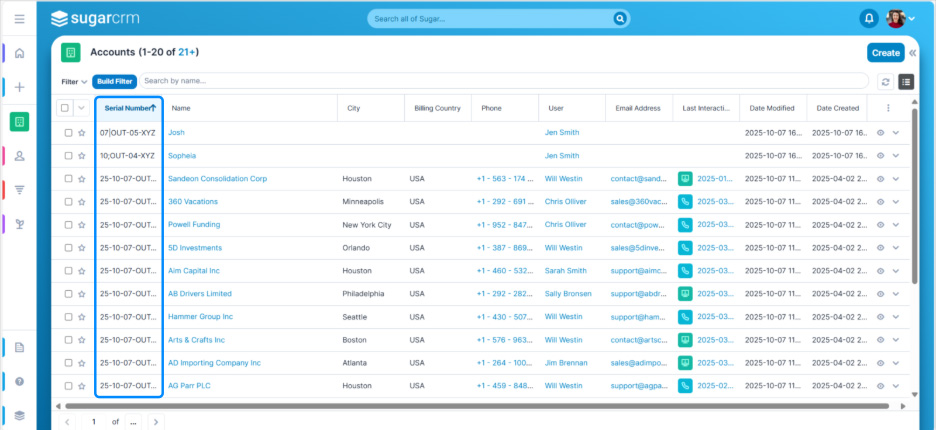
Task: Open help question mark icon in sidebar
Action: point(19,381)
